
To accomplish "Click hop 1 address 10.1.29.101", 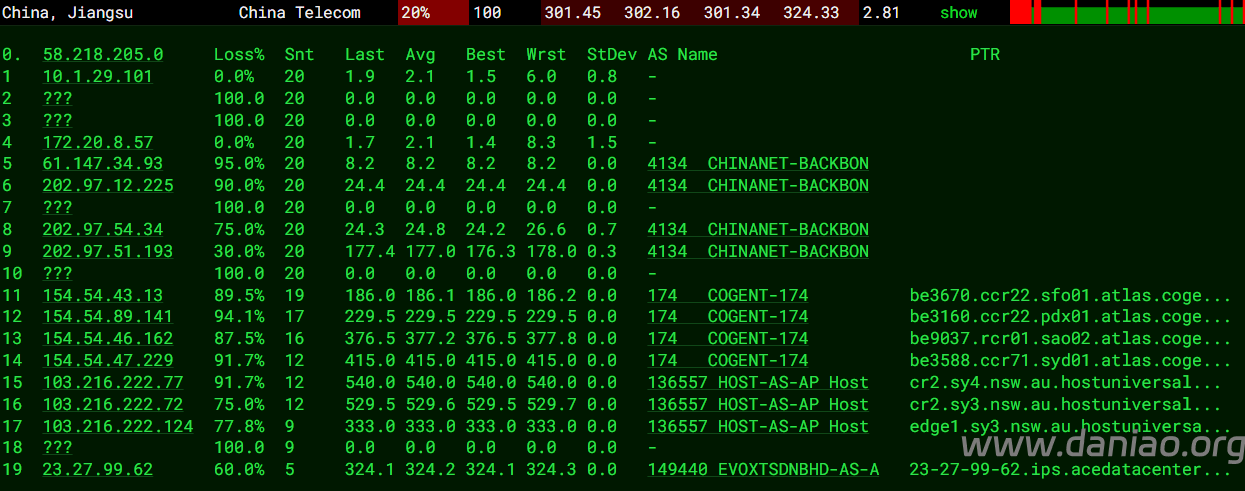I will point(97,77).
